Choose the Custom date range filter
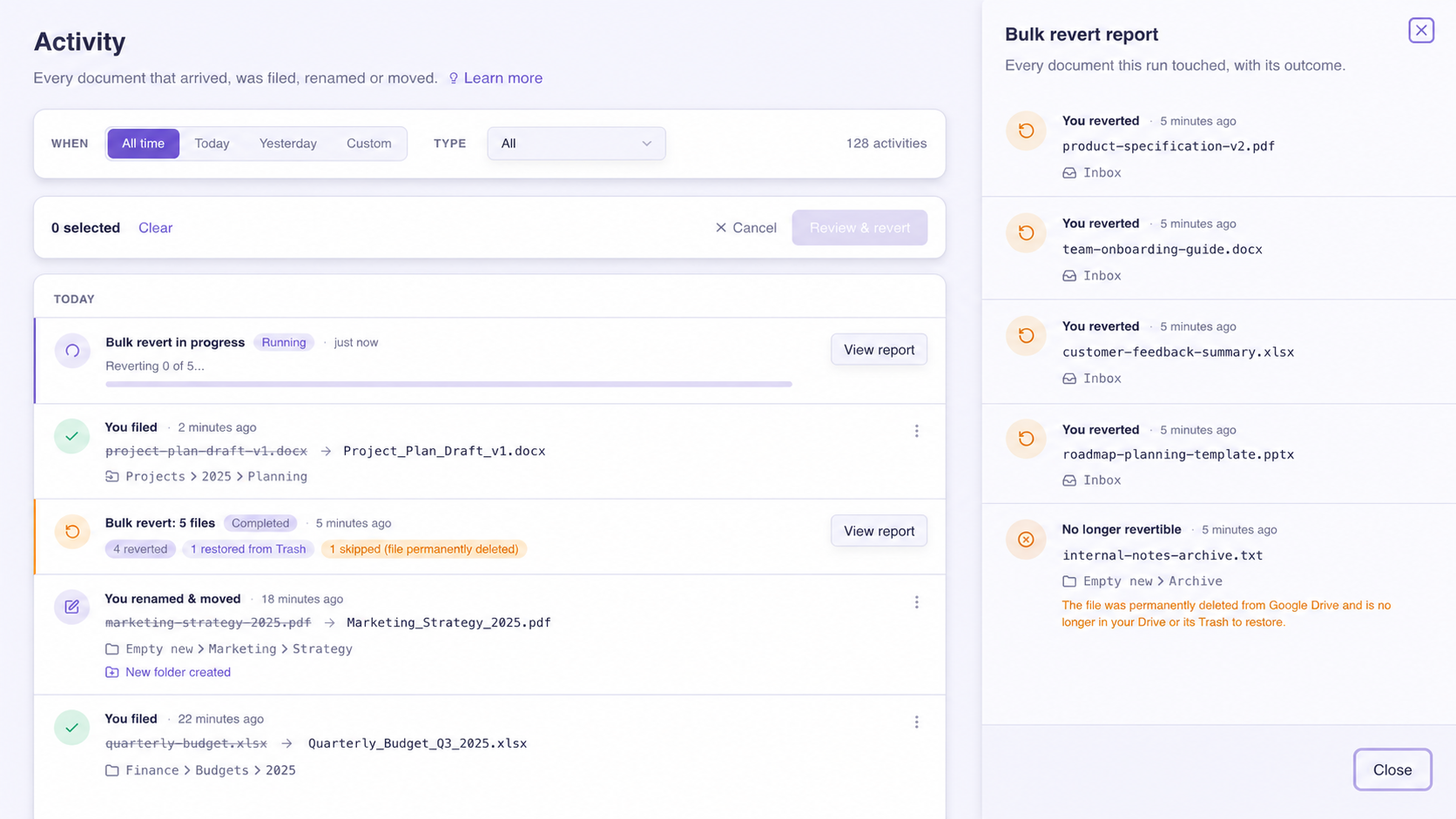The height and width of the screenshot is (819, 1456). (x=369, y=144)
